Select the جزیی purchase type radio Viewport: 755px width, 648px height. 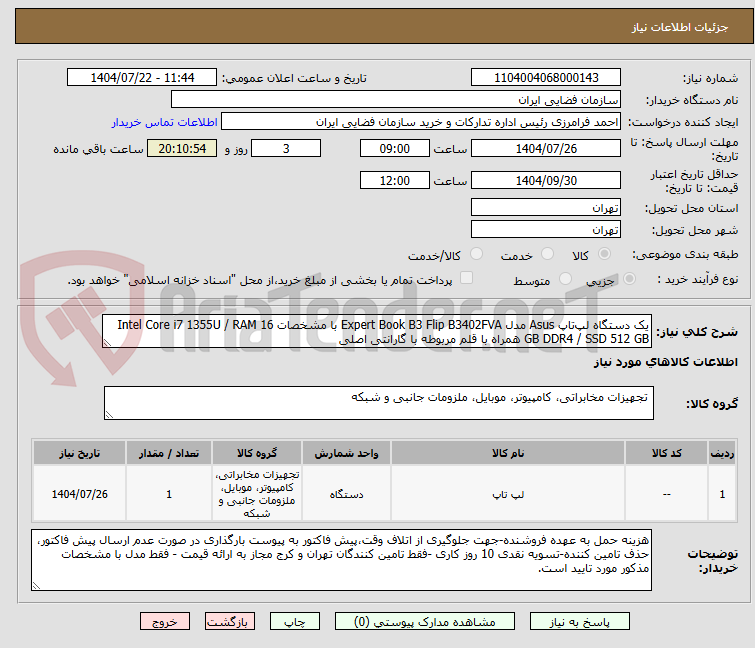click(629, 279)
